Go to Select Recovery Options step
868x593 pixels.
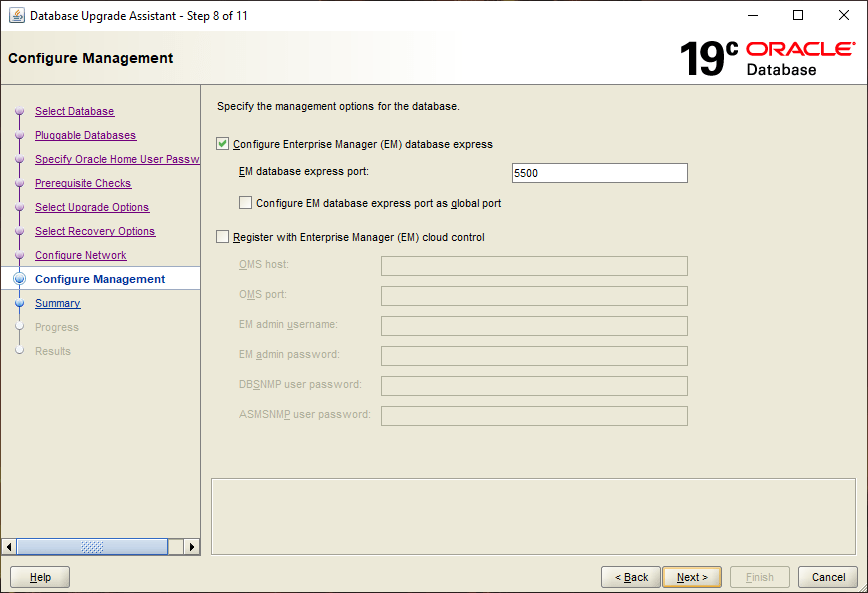click(95, 231)
